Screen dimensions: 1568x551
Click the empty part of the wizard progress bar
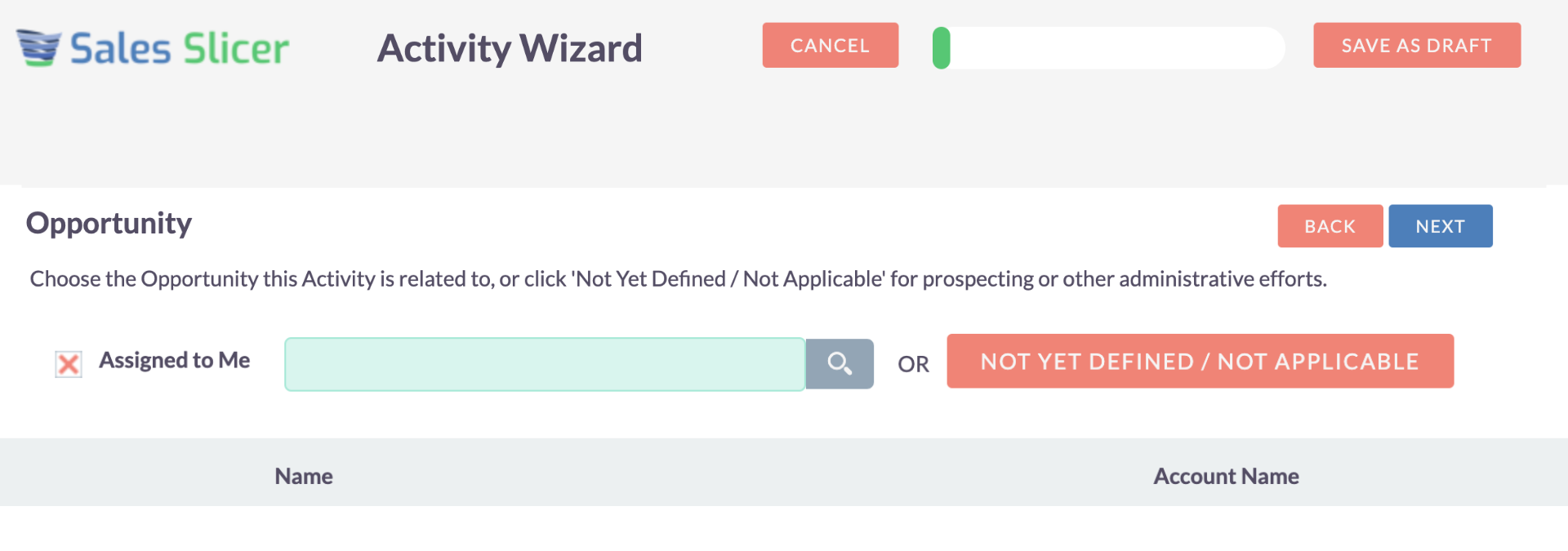1119,47
